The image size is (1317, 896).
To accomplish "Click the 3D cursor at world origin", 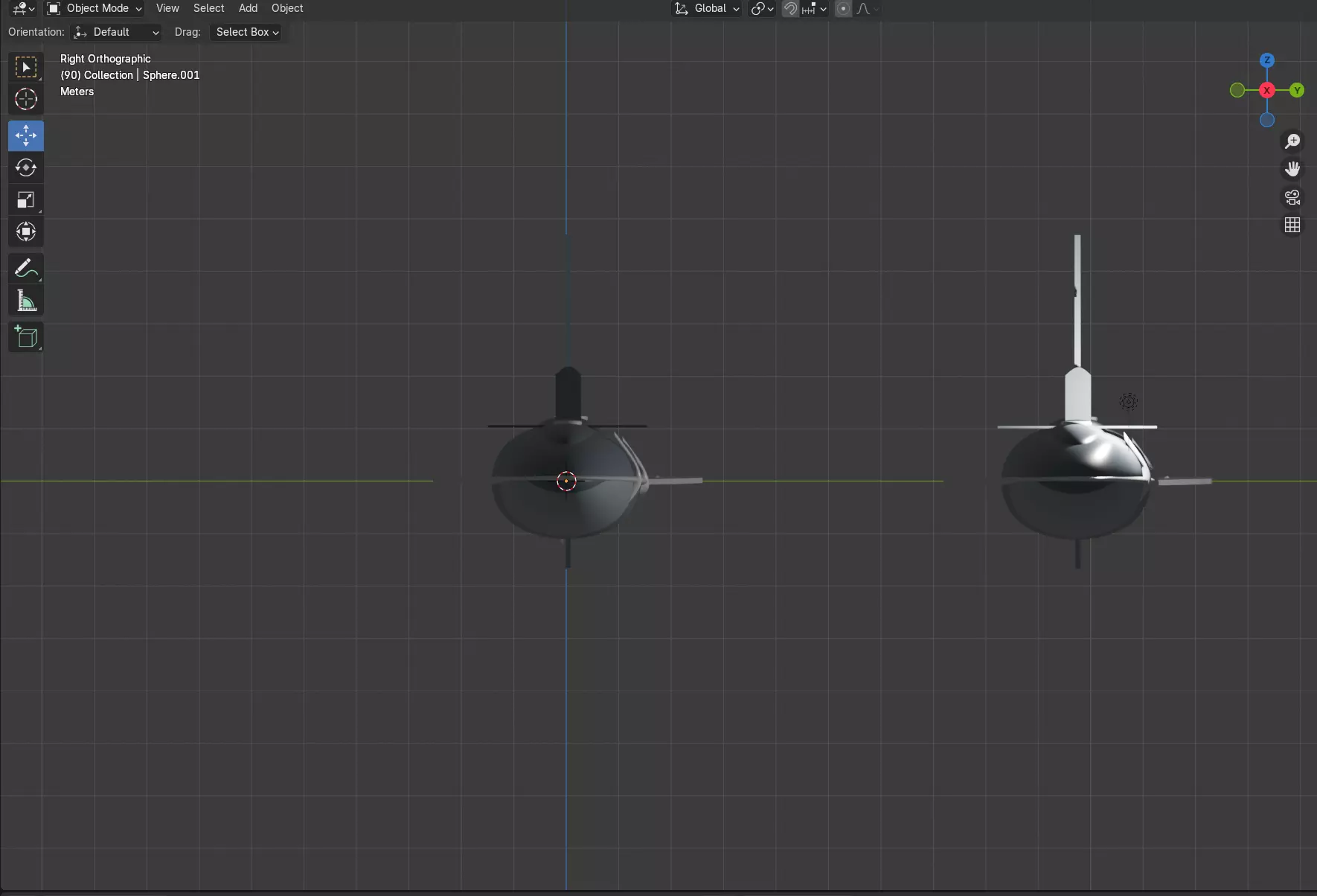I will (x=566, y=481).
